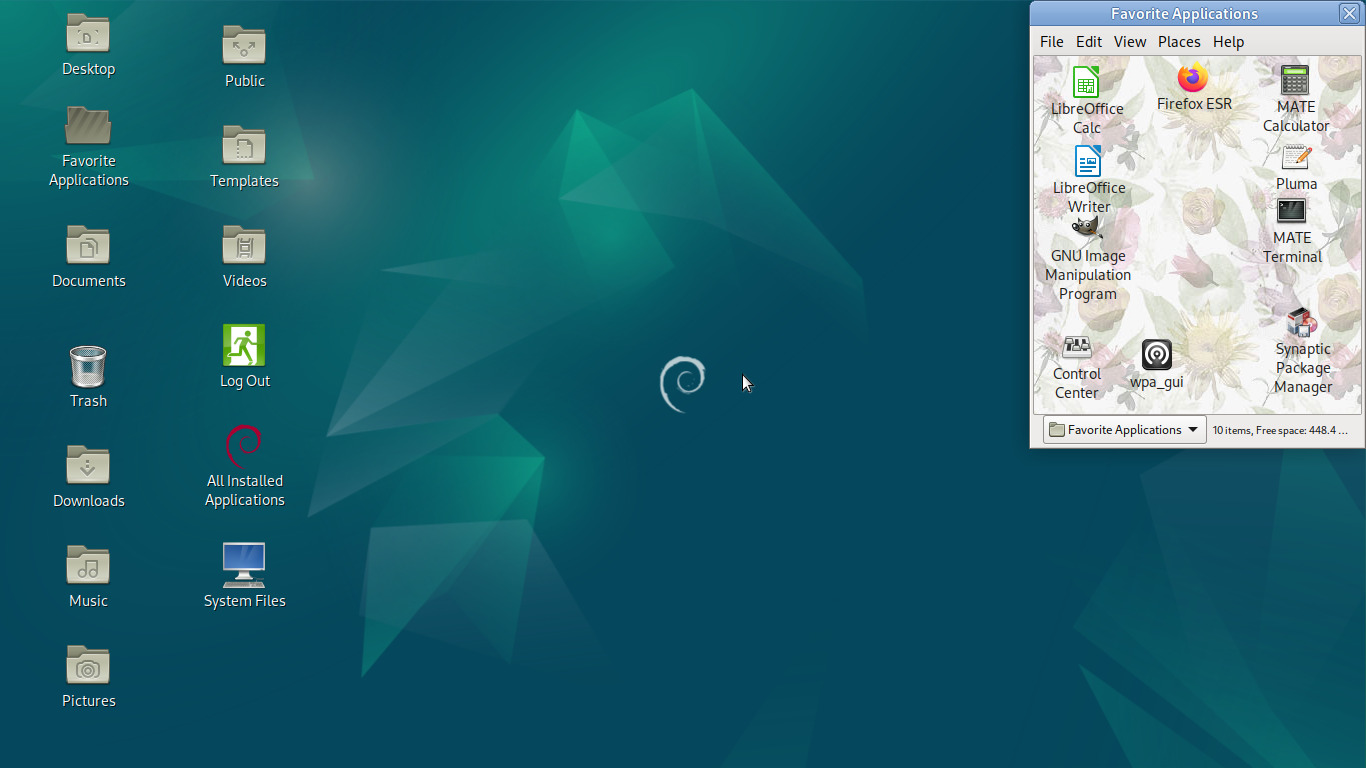Open the MATE Calculator icon
Screen dimensions: 1366x768
[x=1295, y=80]
